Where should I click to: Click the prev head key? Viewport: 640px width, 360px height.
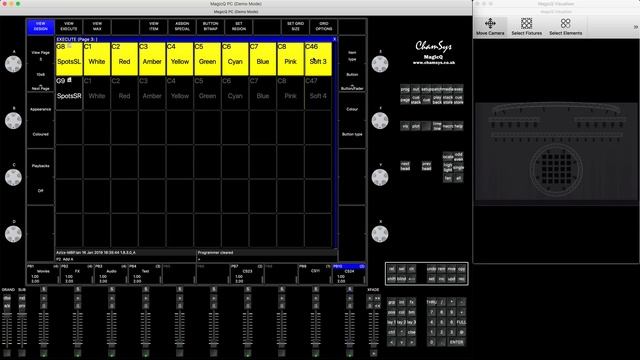click(x=426, y=166)
